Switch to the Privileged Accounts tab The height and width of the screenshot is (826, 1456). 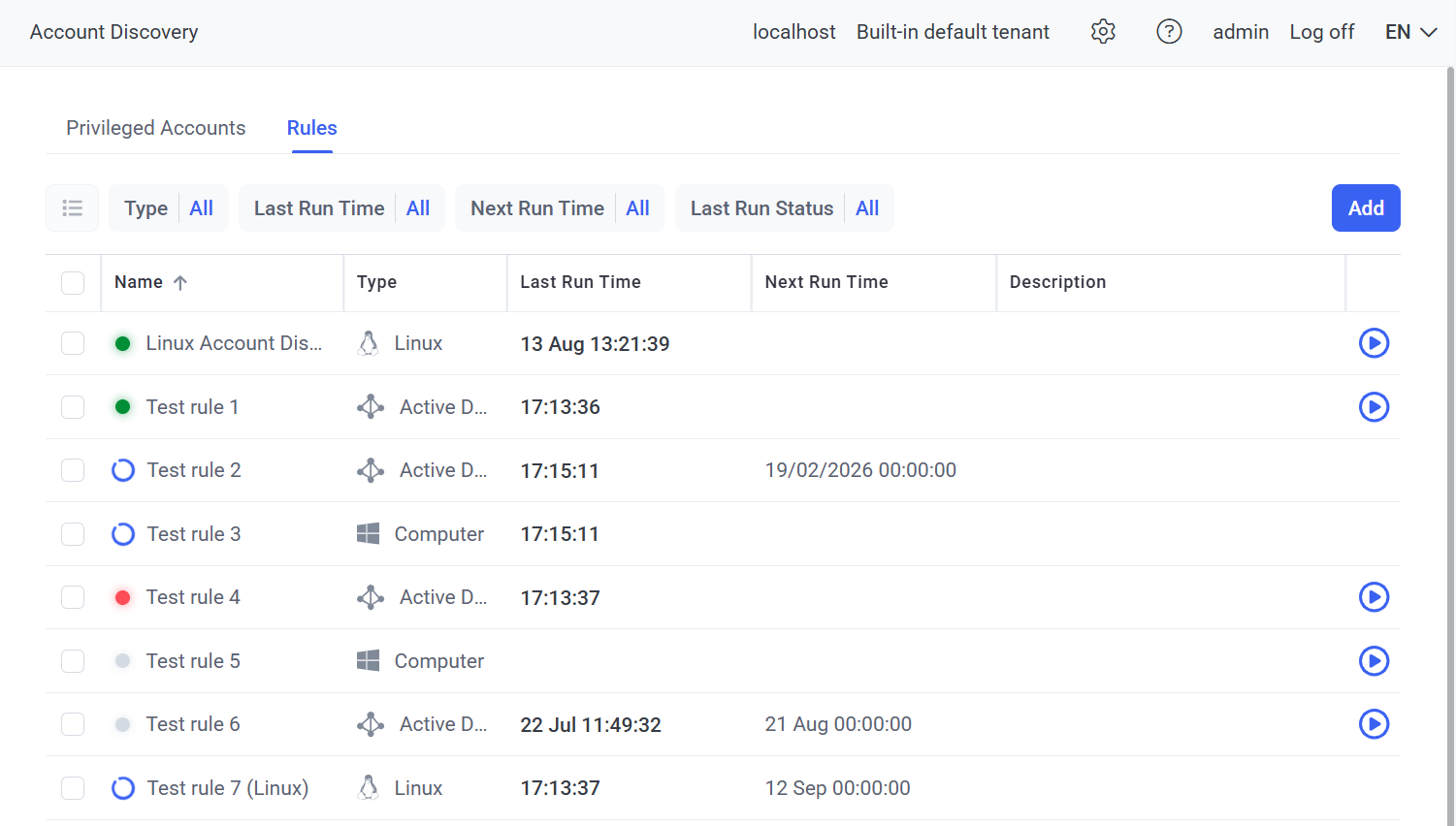[x=155, y=128]
